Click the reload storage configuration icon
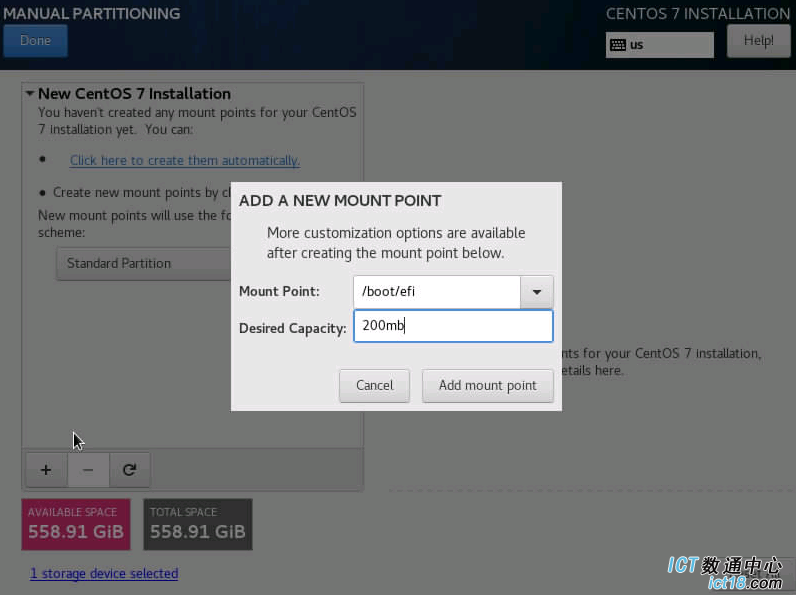 (x=129, y=470)
